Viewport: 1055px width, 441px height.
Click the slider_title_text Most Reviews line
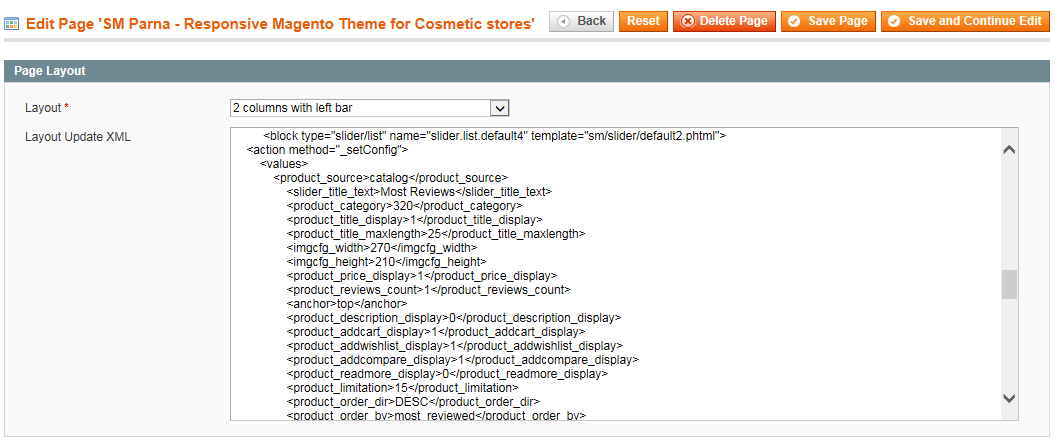[419, 192]
